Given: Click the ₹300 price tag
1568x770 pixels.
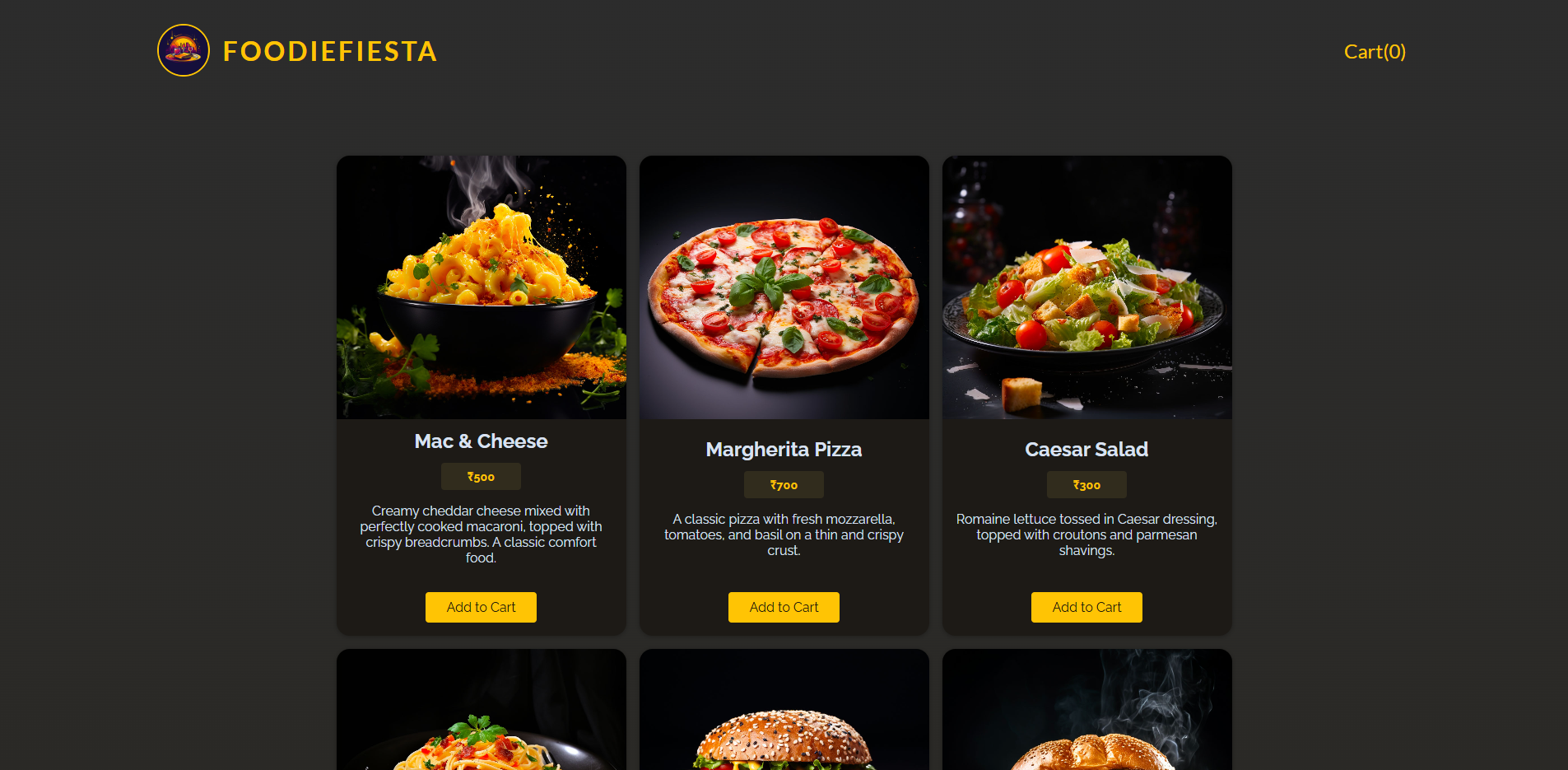Looking at the screenshot, I should pyautogui.click(x=1086, y=485).
